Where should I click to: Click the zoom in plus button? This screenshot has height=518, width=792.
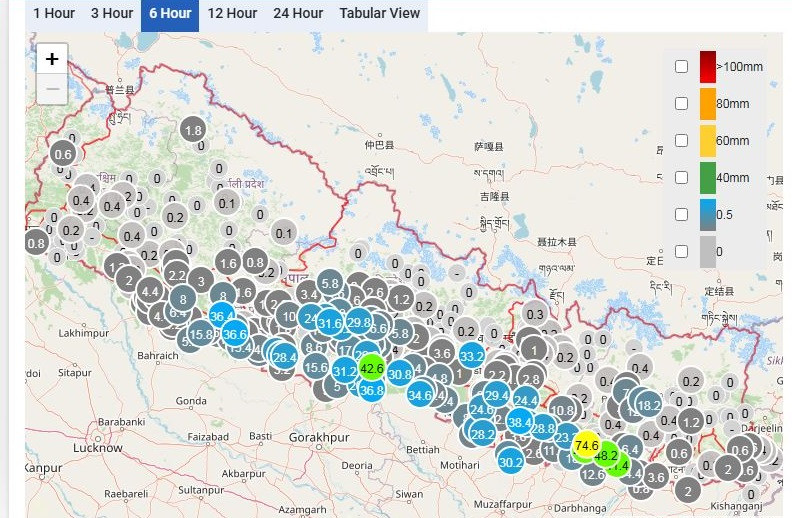point(52,59)
